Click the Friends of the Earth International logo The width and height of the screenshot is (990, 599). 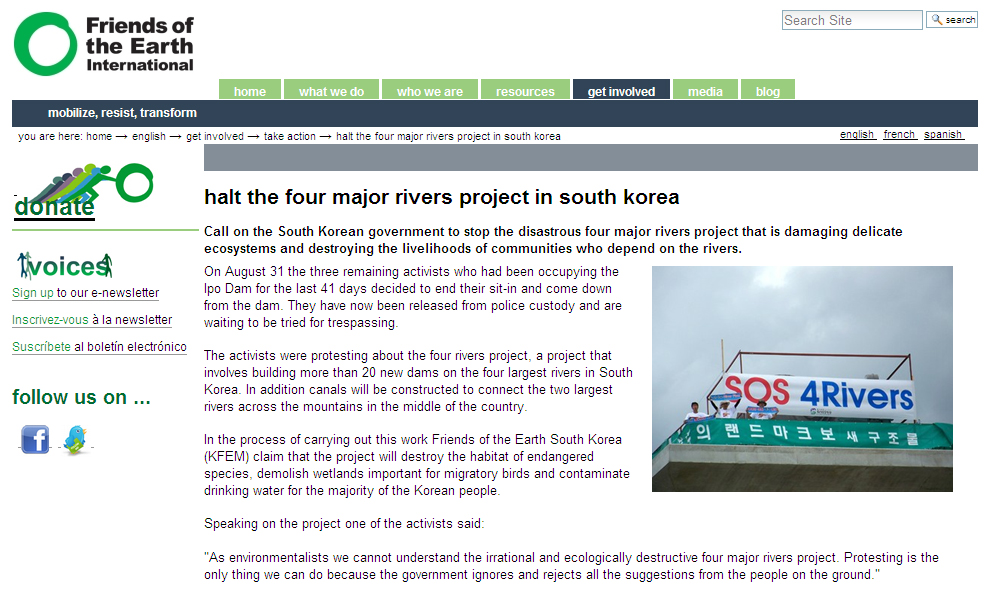(104, 44)
